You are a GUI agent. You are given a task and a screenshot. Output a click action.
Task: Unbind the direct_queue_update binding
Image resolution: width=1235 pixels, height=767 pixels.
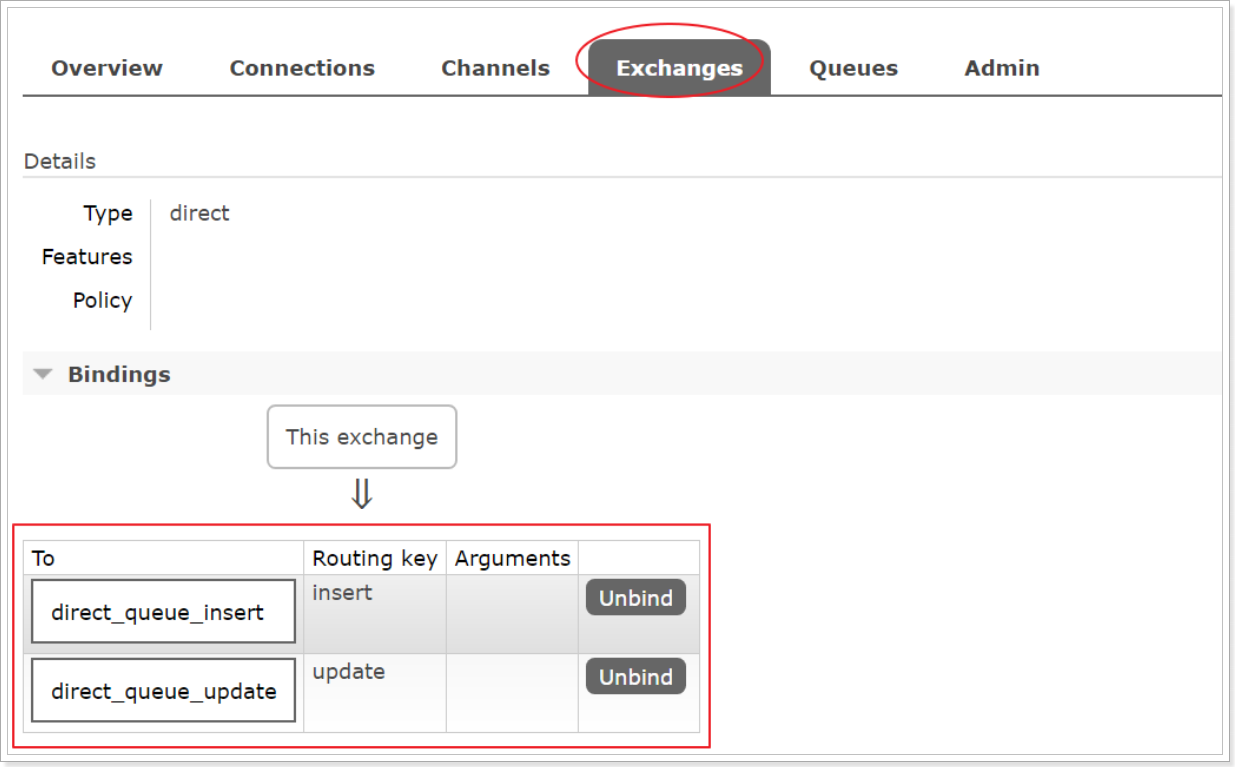[636, 677]
